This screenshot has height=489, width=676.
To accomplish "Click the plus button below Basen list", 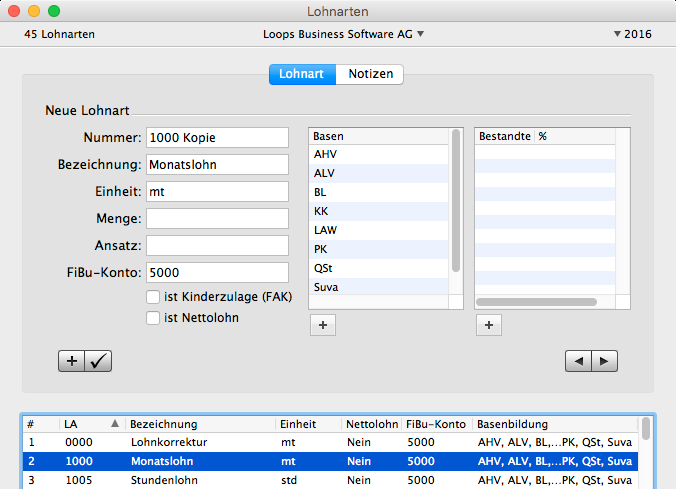I will 322,325.
